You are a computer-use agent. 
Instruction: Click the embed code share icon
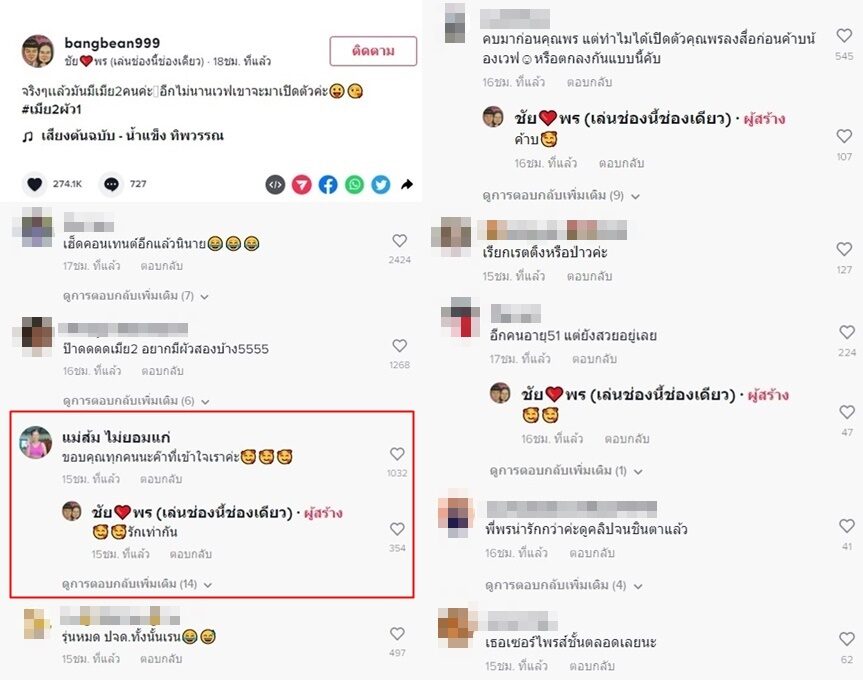(x=275, y=185)
